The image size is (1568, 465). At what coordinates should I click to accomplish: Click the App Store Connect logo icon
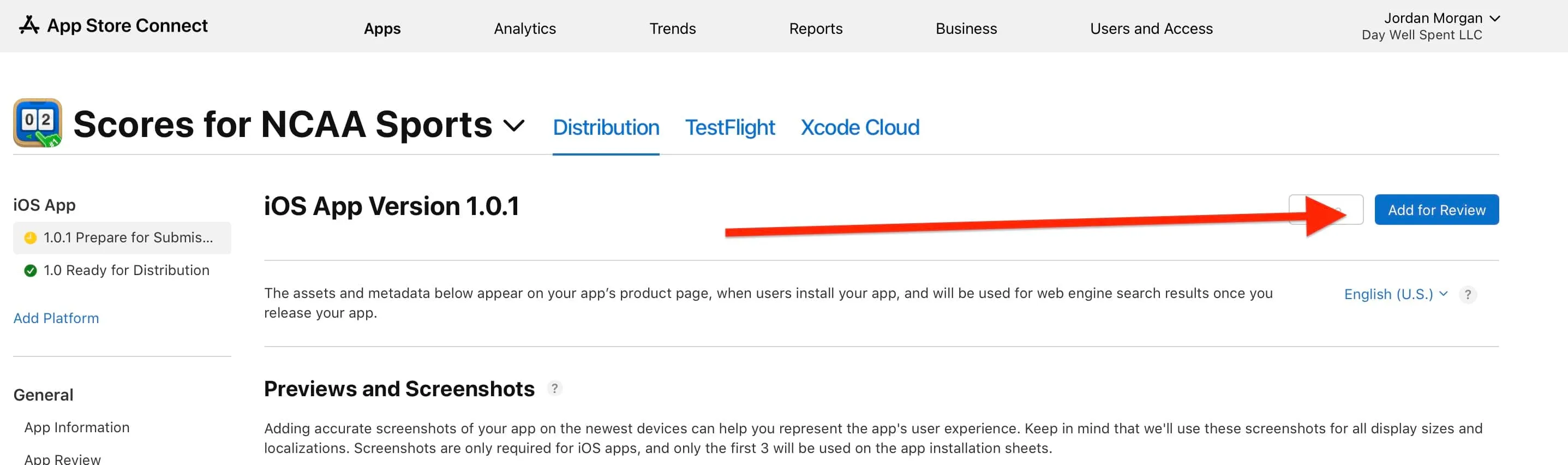tap(28, 25)
